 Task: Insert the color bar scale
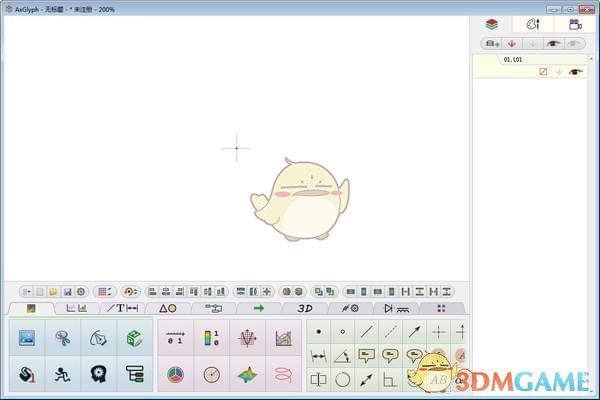click(211, 338)
